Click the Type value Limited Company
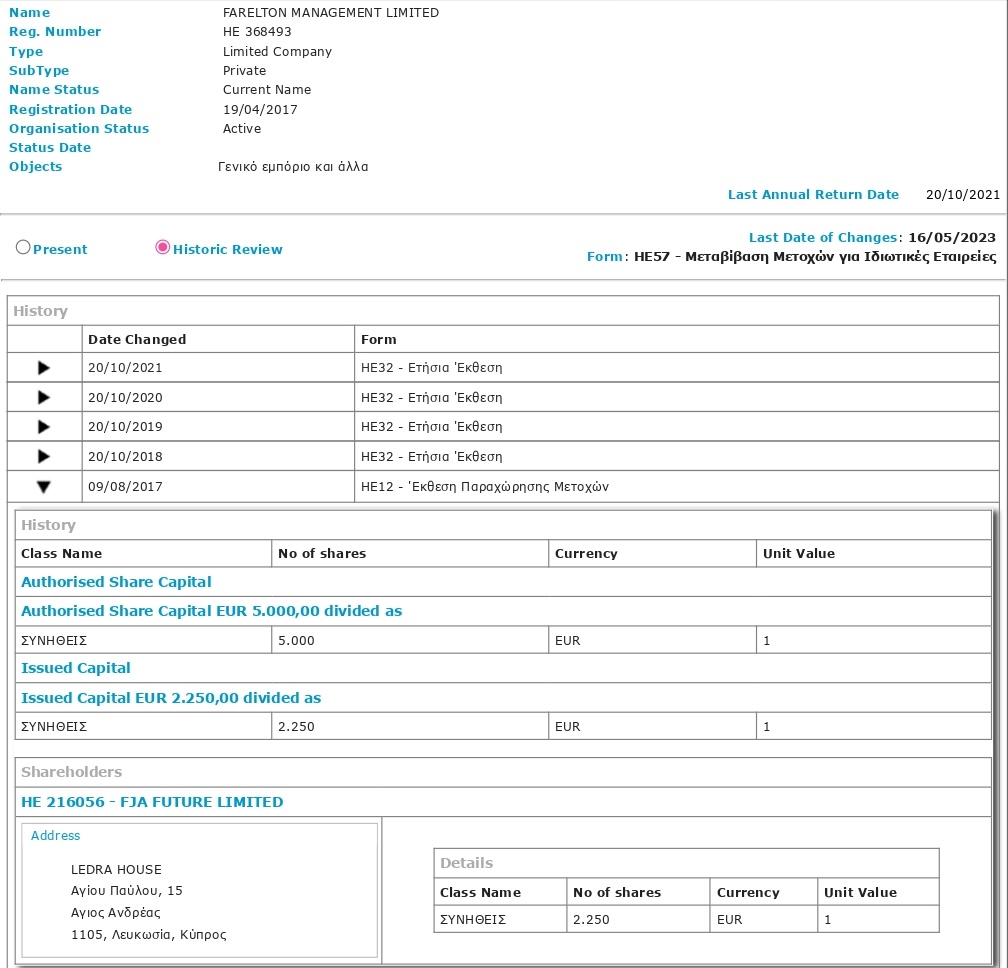1008x968 pixels. pyautogui.click(x=277, y=51)
